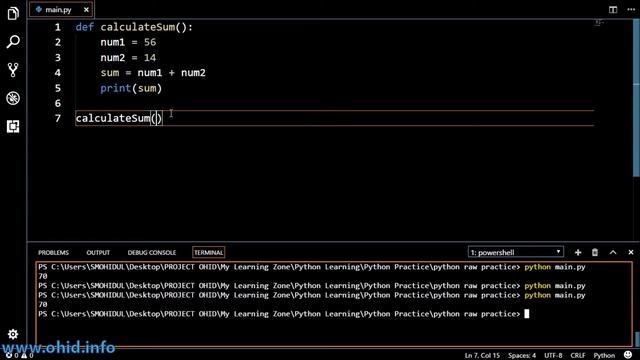Click the Split Editor icon

[613, 9]
